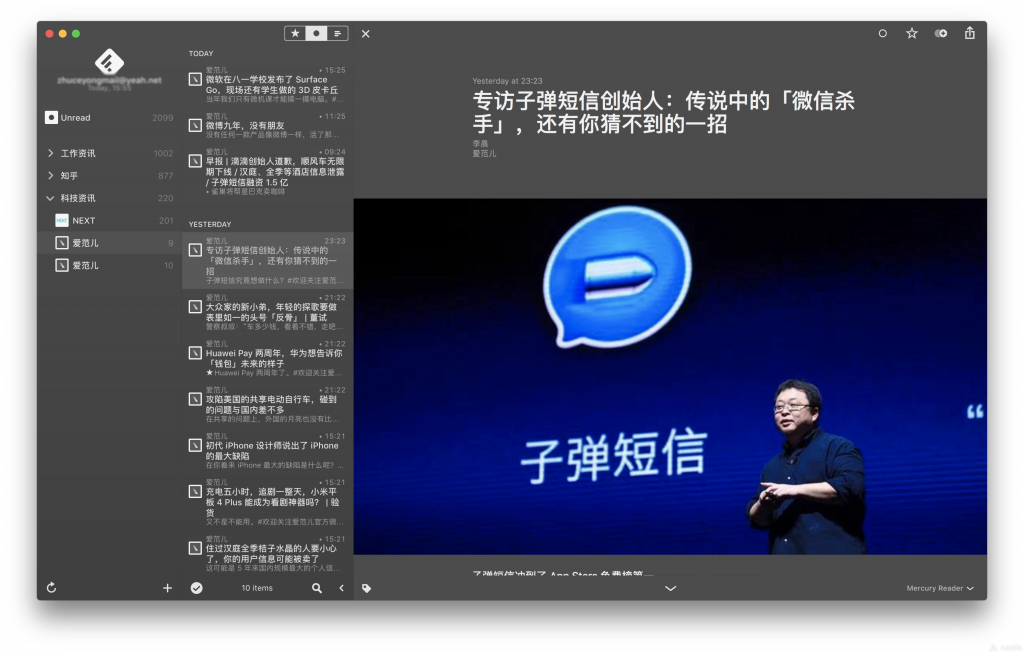Open the Mercury Reader dropdown
1024x653 pixels.
(938, 588)
